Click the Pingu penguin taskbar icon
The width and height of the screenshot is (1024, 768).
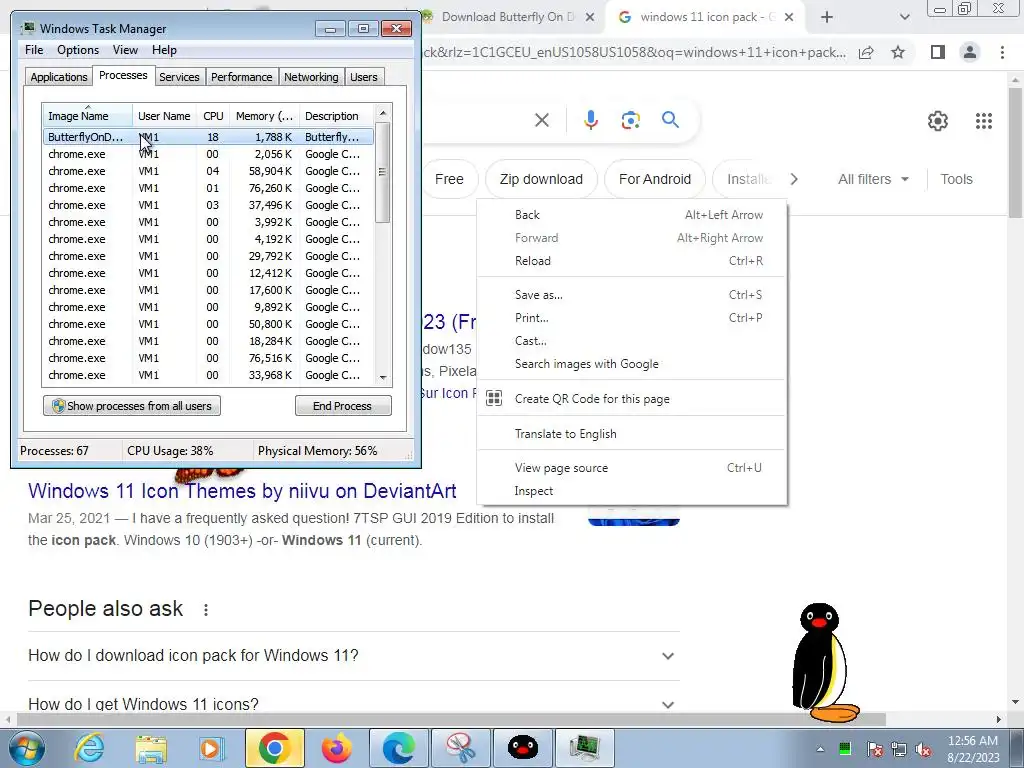(522, 748)
